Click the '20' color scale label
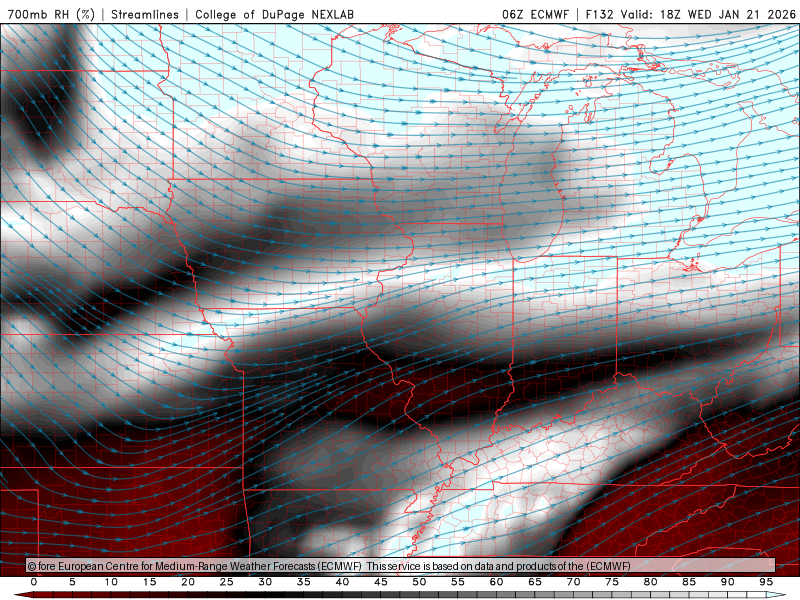This screenshot has height=600, width=800. point(188,582)
